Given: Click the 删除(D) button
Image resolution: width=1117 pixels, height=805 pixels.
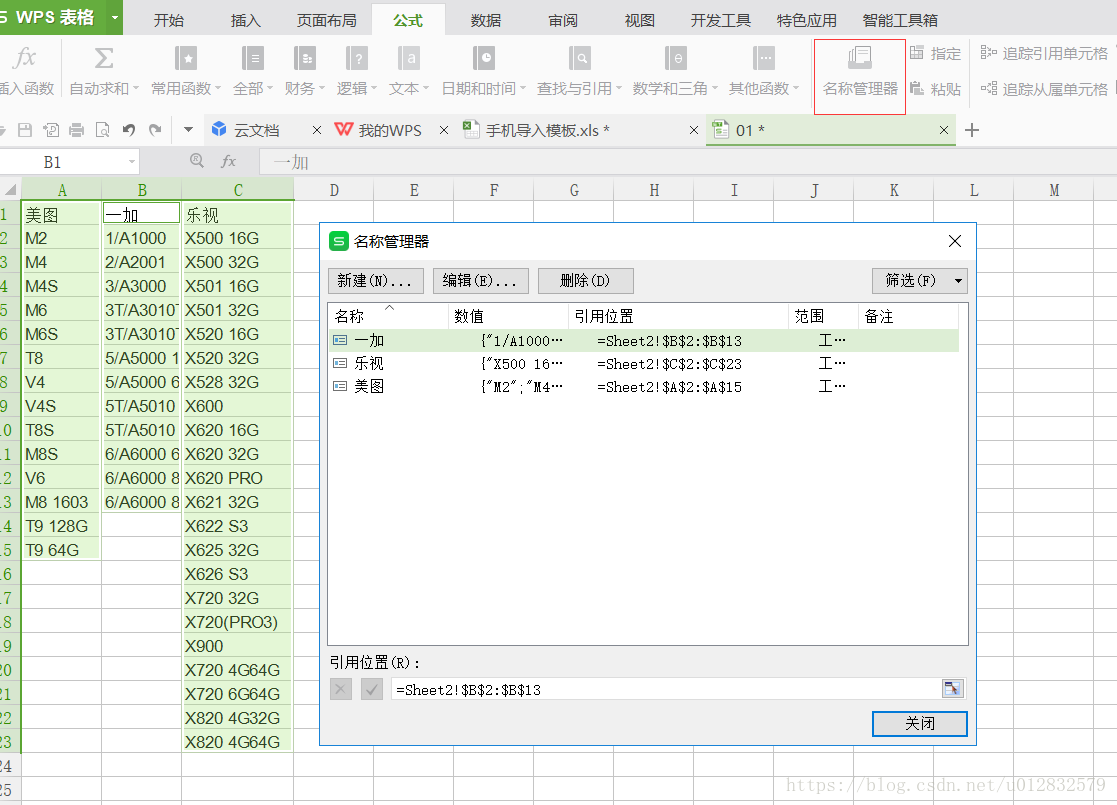Looking at the screenshot, I should pos(586,281).
